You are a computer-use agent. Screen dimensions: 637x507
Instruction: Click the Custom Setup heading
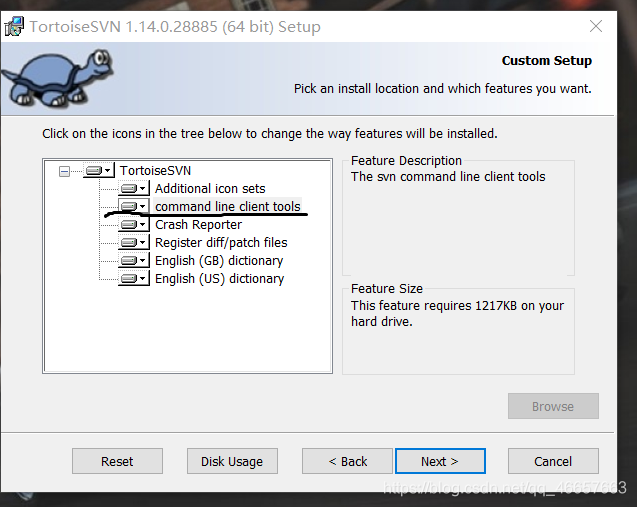tap(546, 61)
